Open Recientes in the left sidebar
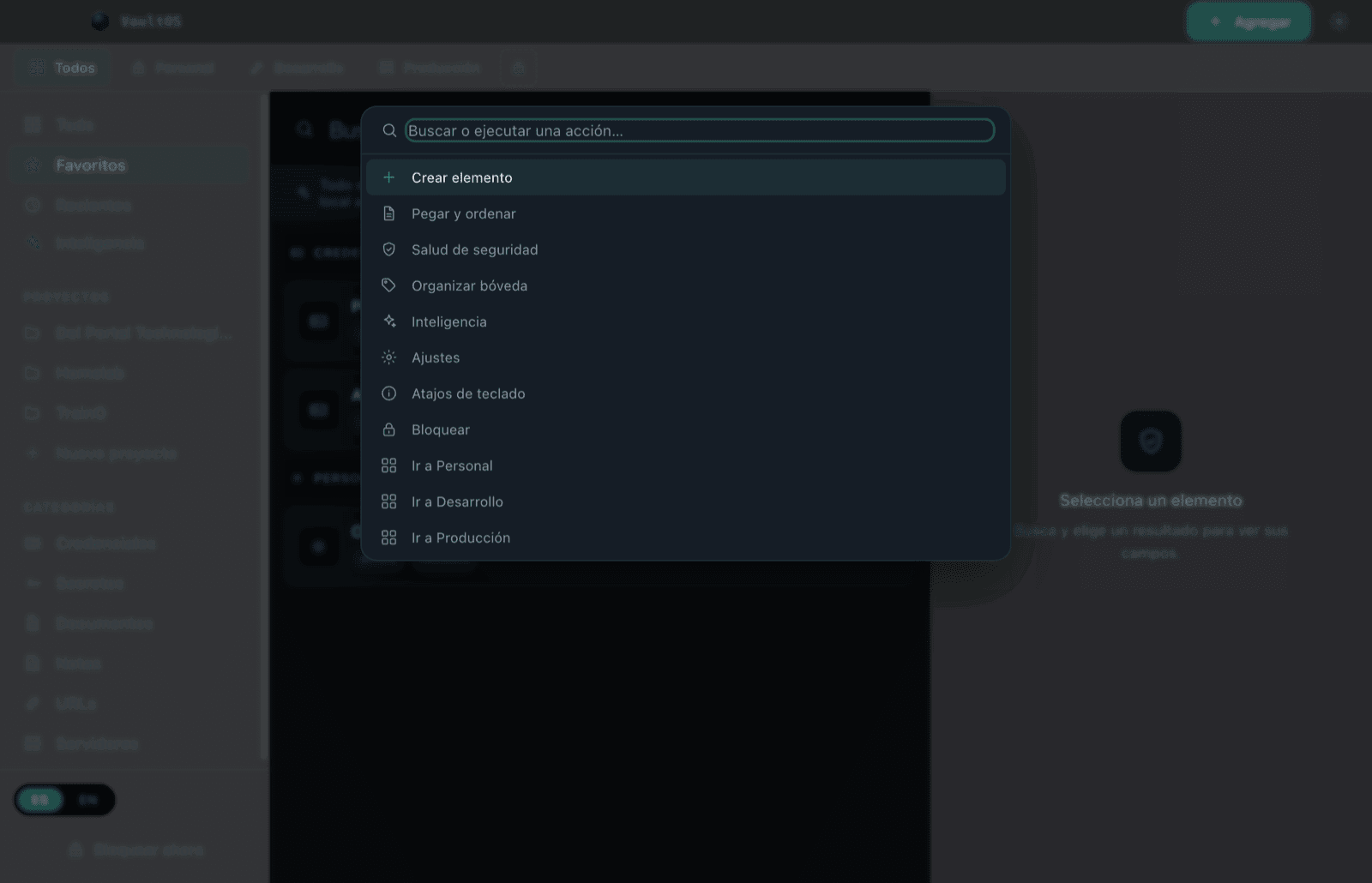The image size is (1372, 883). pos(129,205)
